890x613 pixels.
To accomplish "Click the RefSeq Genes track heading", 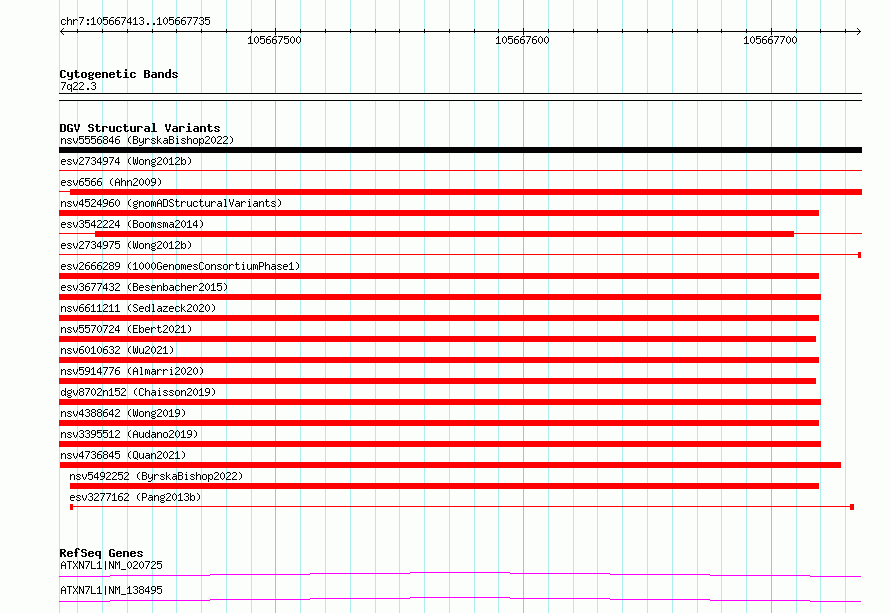I will tap(101, 553).
